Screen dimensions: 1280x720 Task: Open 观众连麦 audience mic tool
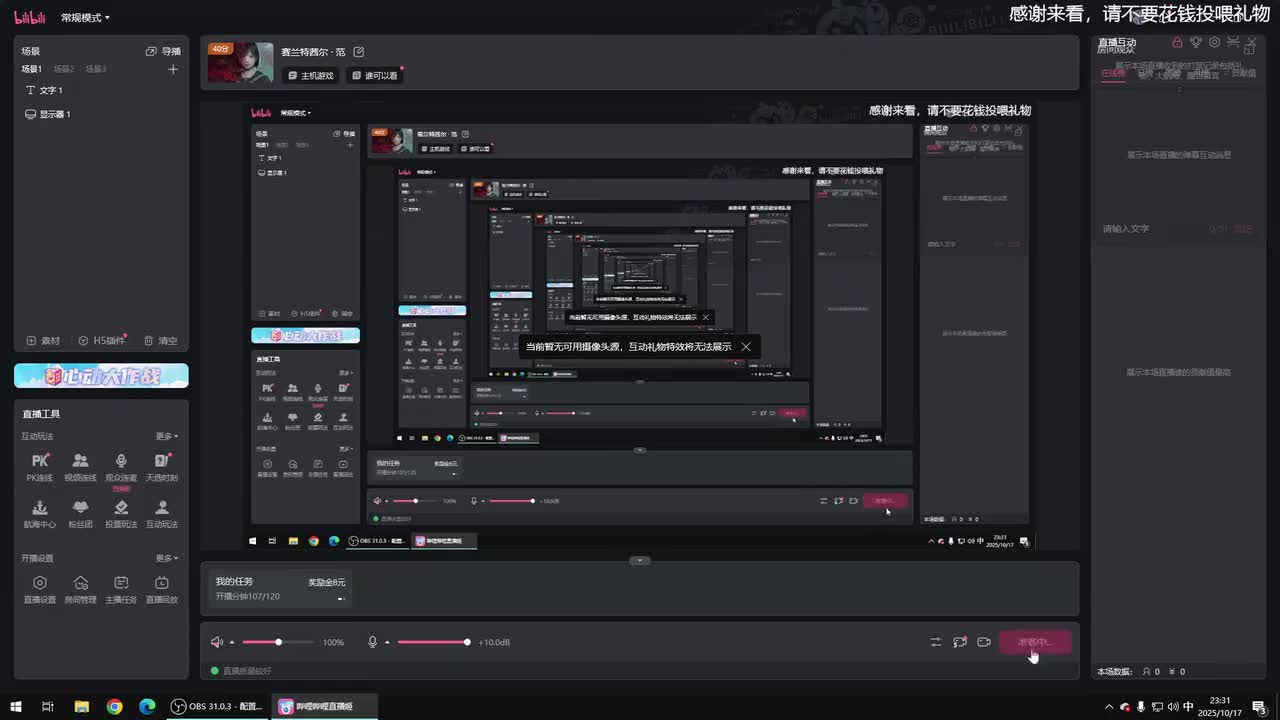tap(121, 467)
